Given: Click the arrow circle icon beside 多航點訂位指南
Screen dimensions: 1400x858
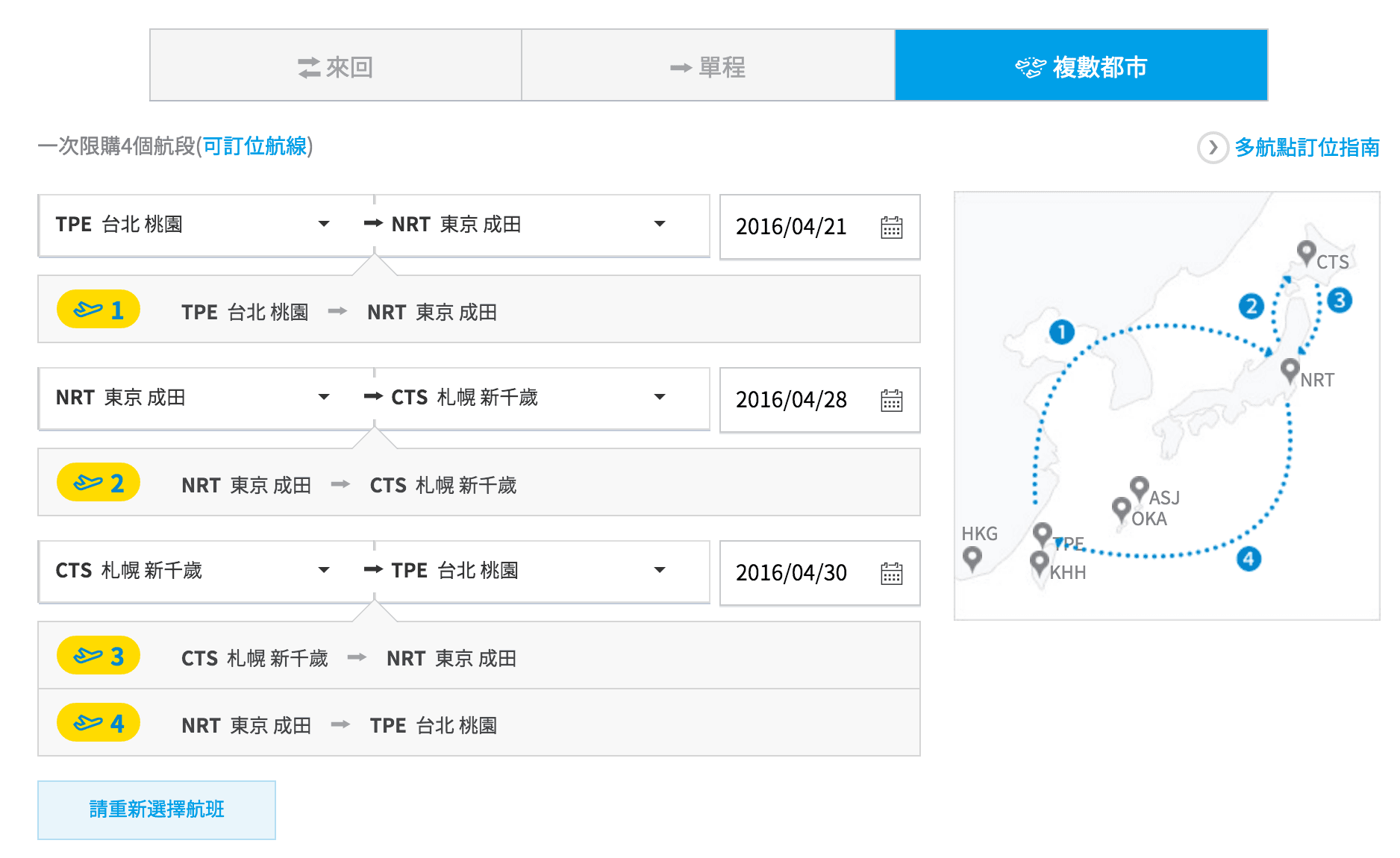Looking at the screenshot, I should pos(1213,148).
